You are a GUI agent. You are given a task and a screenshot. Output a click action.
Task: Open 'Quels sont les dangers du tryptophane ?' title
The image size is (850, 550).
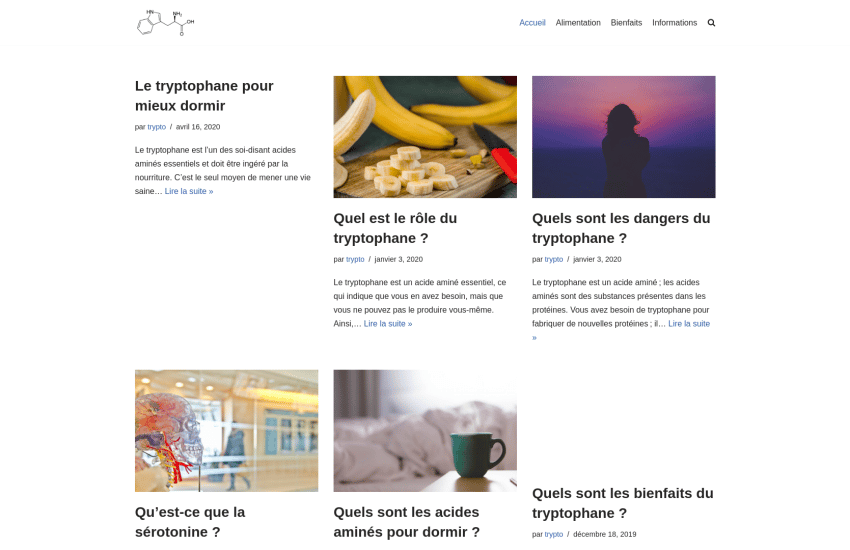click(x=621, y=228)
